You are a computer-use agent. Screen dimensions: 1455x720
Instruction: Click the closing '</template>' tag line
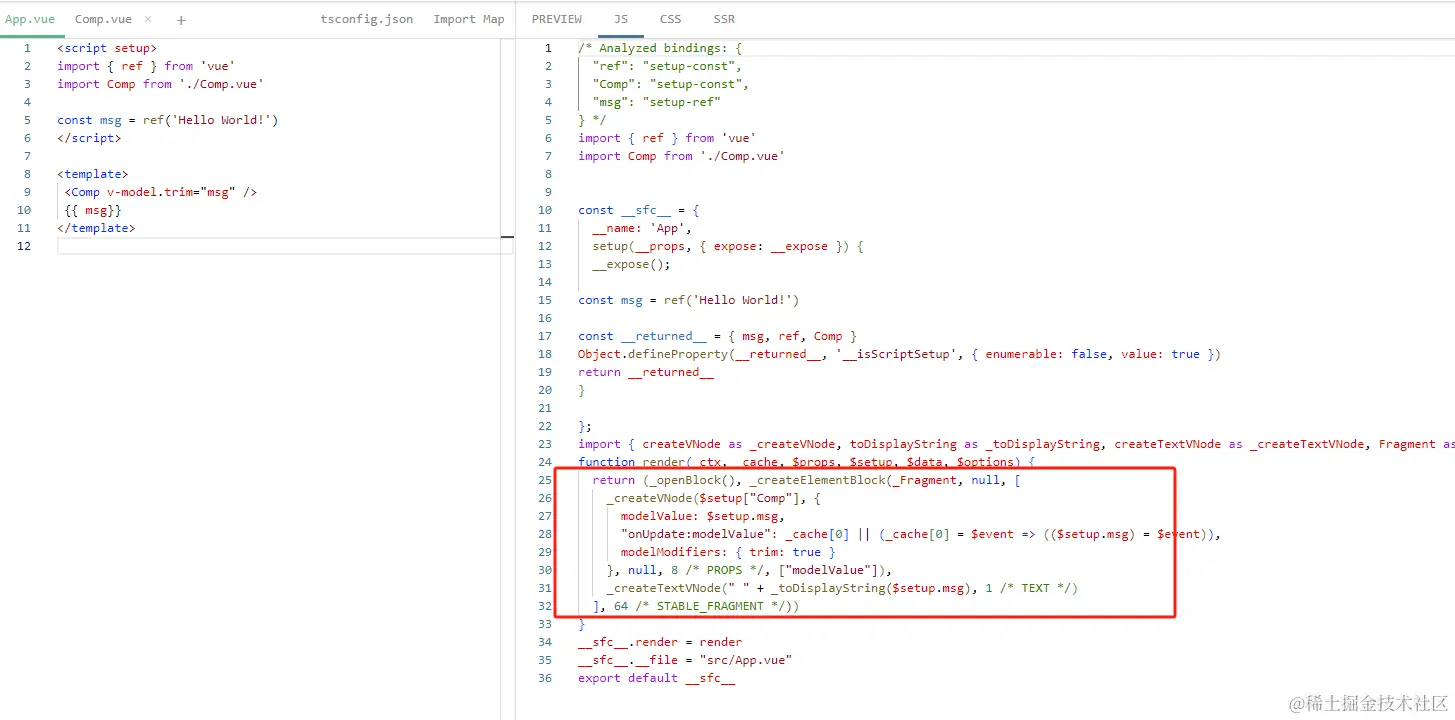(96, 228)
